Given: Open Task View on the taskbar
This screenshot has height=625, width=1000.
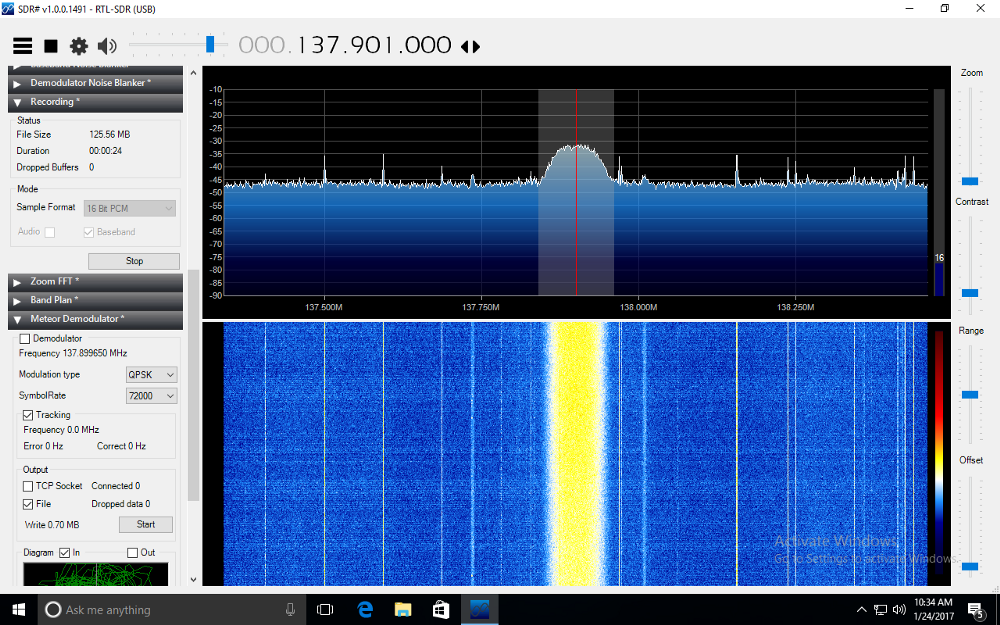Looking at the screenshot, I should [x=325, y=609].
